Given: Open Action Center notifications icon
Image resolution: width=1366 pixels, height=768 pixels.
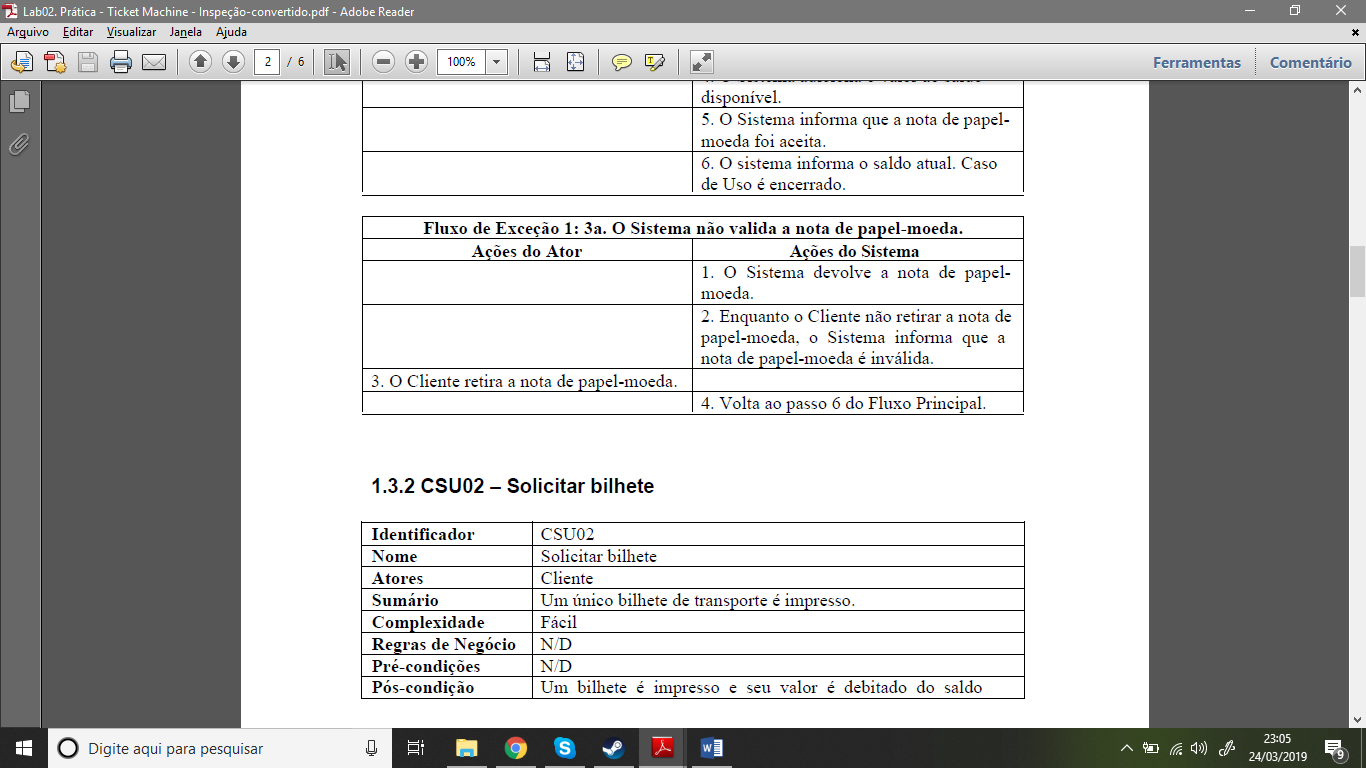Looking at the screenshot, I should click(x=1335, y=748).
